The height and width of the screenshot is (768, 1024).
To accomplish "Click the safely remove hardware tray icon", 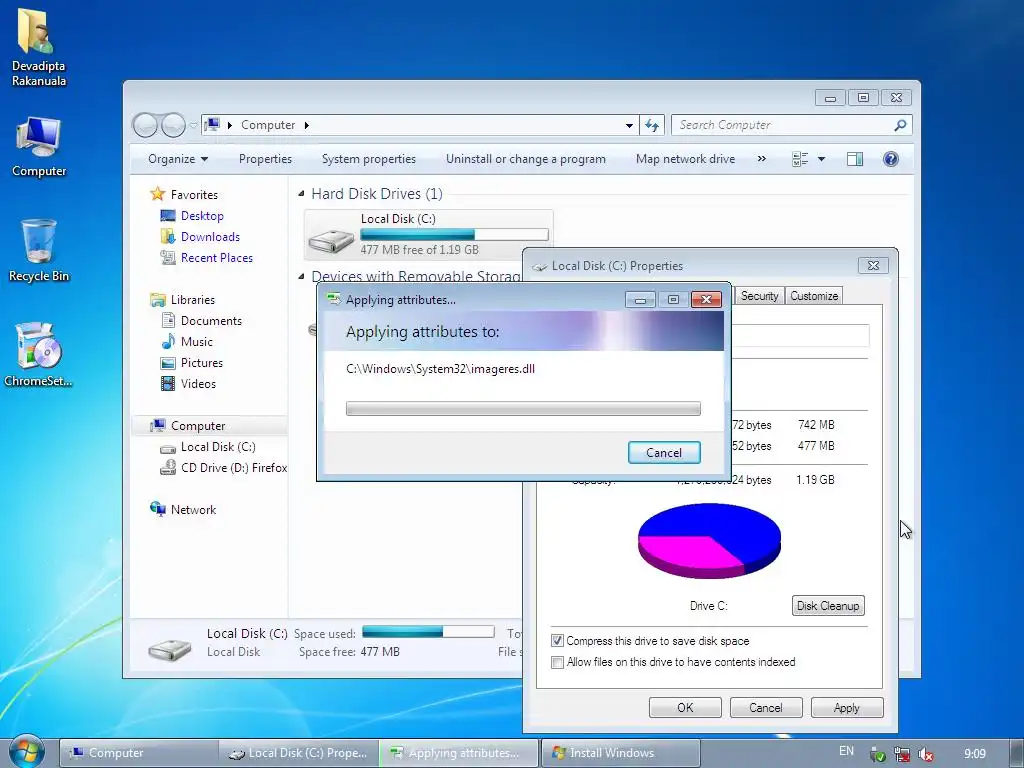I will coord(878,754).
